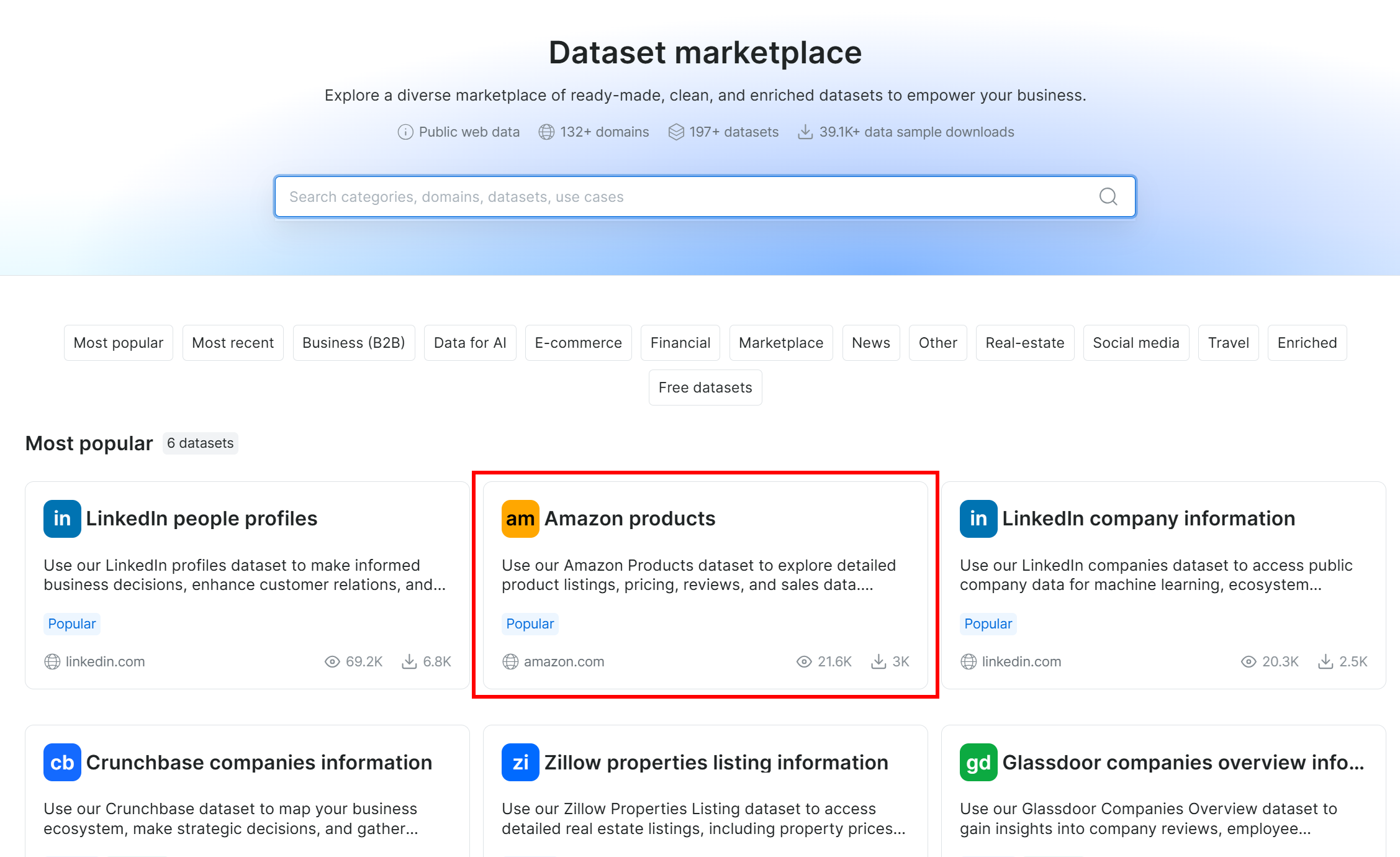The height and width of the screenshot is (857, 1400).
Task: Switch to the Most recent tab
Action: click(x=233, y=342)
